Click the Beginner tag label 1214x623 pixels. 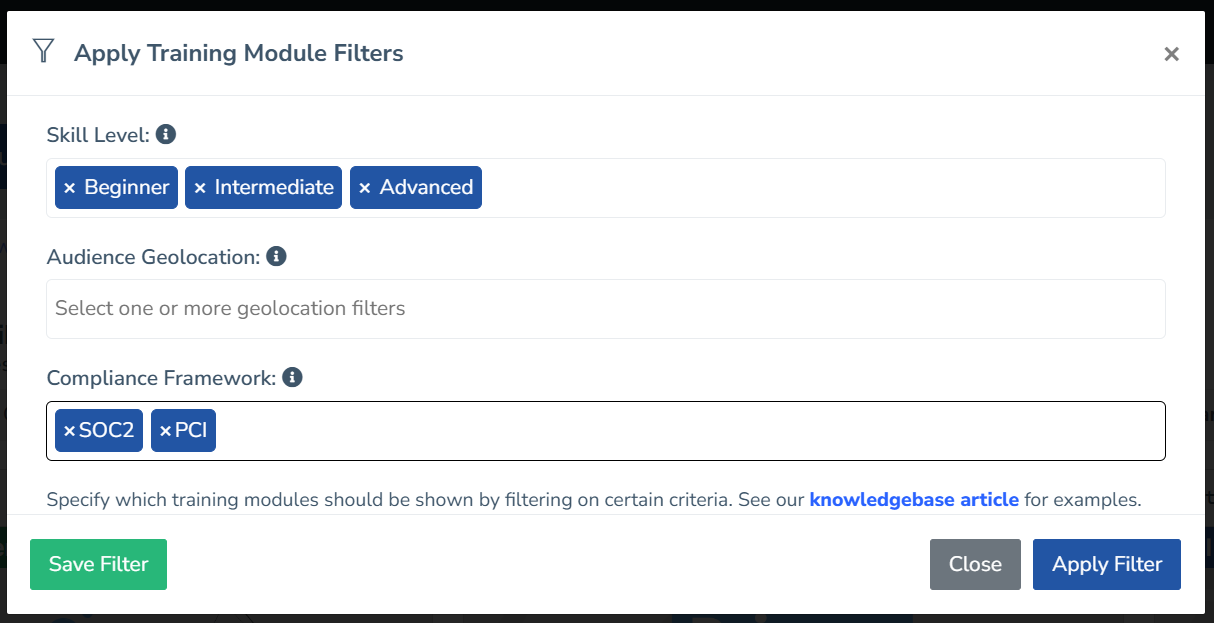pyautogui.click(x=126, y=188)
